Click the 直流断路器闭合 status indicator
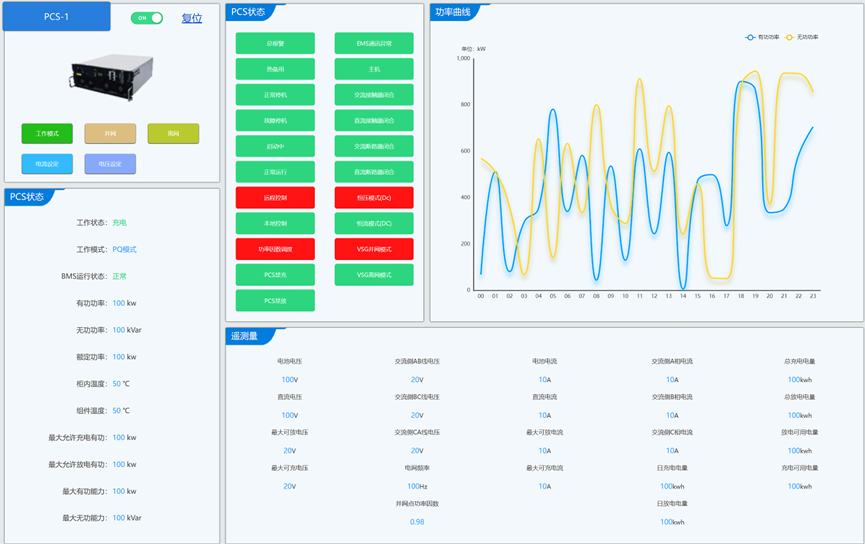This screenshot has height=544, width=865. point(374,172)
